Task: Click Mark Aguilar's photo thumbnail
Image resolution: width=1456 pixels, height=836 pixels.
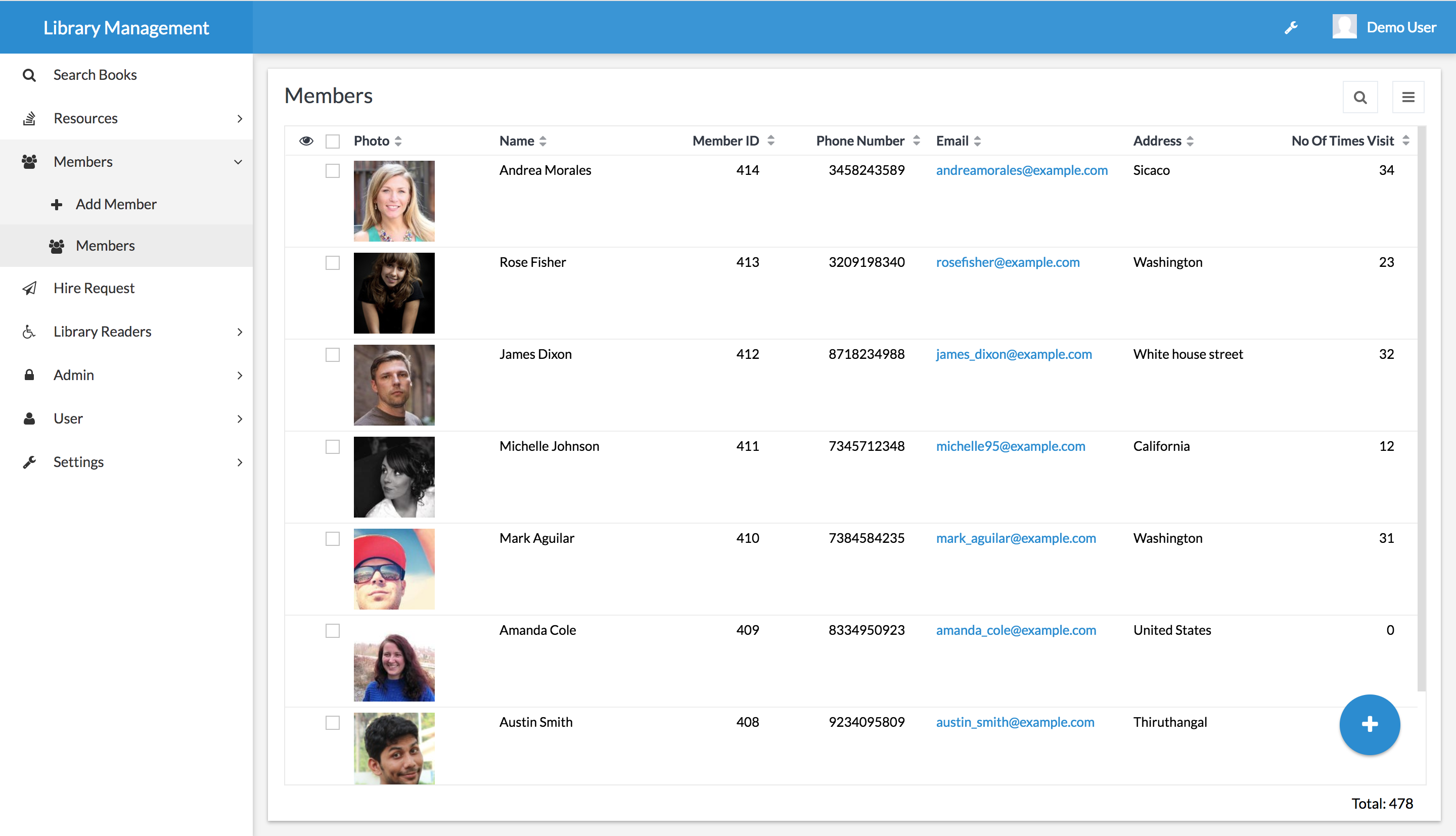Action: point(394,569)
